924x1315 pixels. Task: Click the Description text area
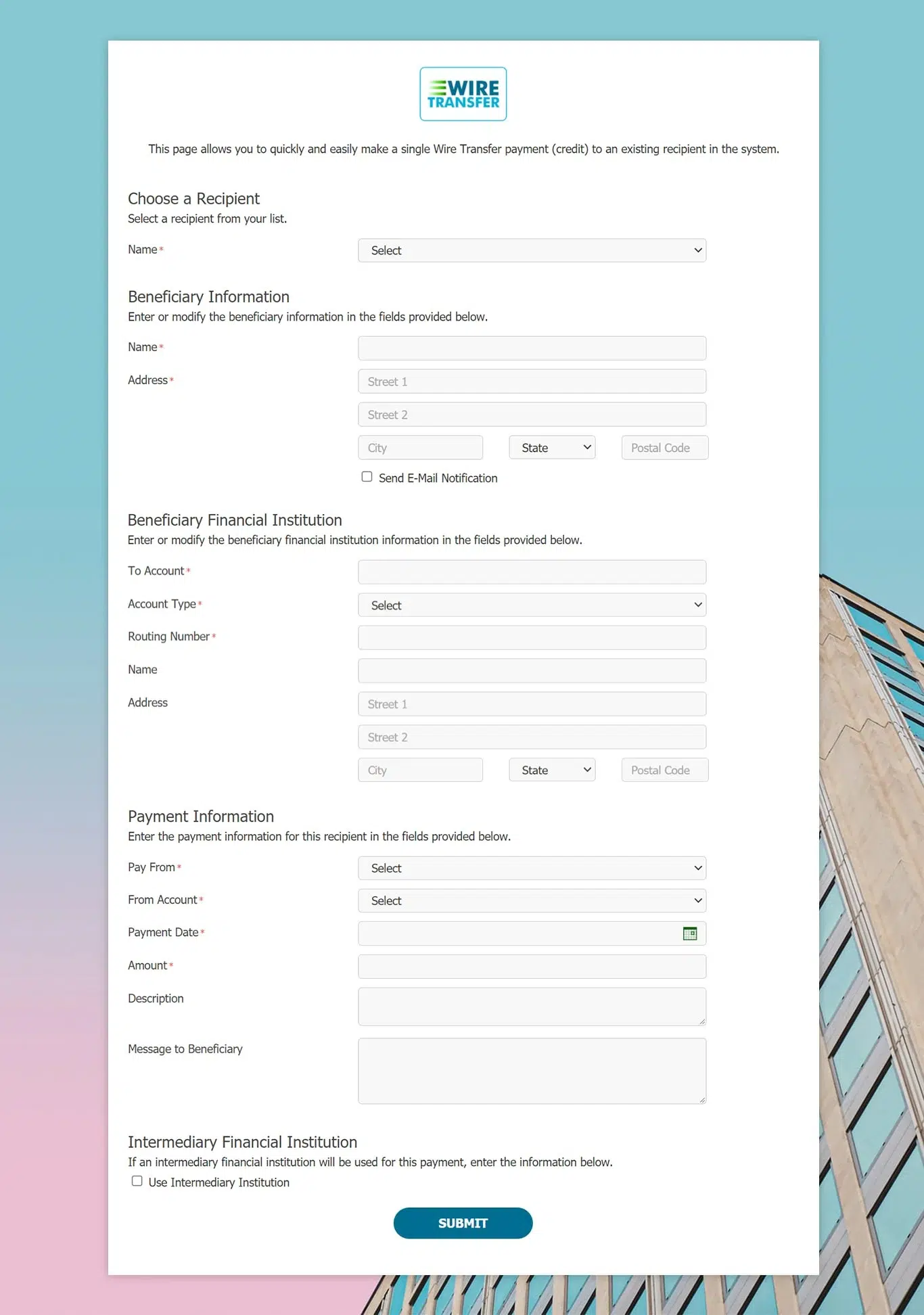532,1007
